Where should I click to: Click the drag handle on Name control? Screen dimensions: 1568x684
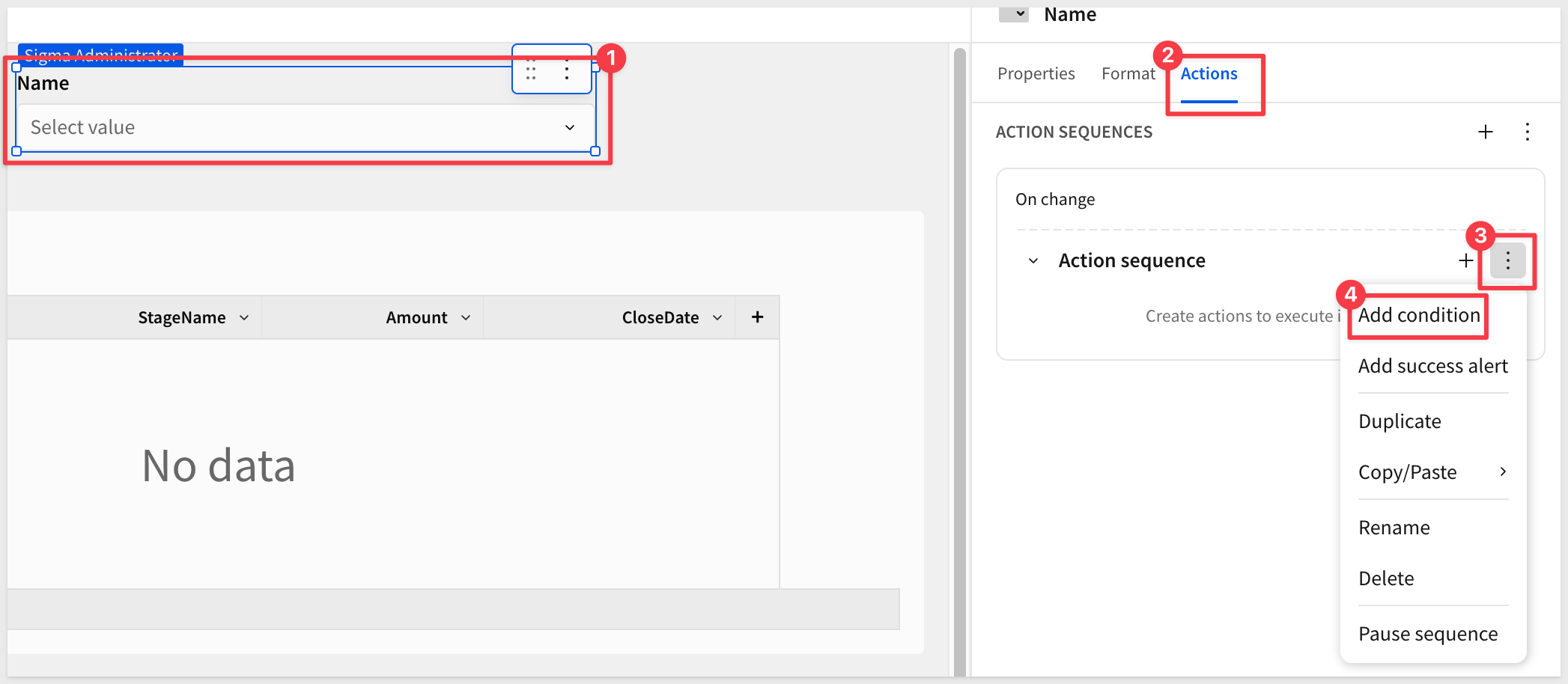pyautogui.click(x=531, y=70)
